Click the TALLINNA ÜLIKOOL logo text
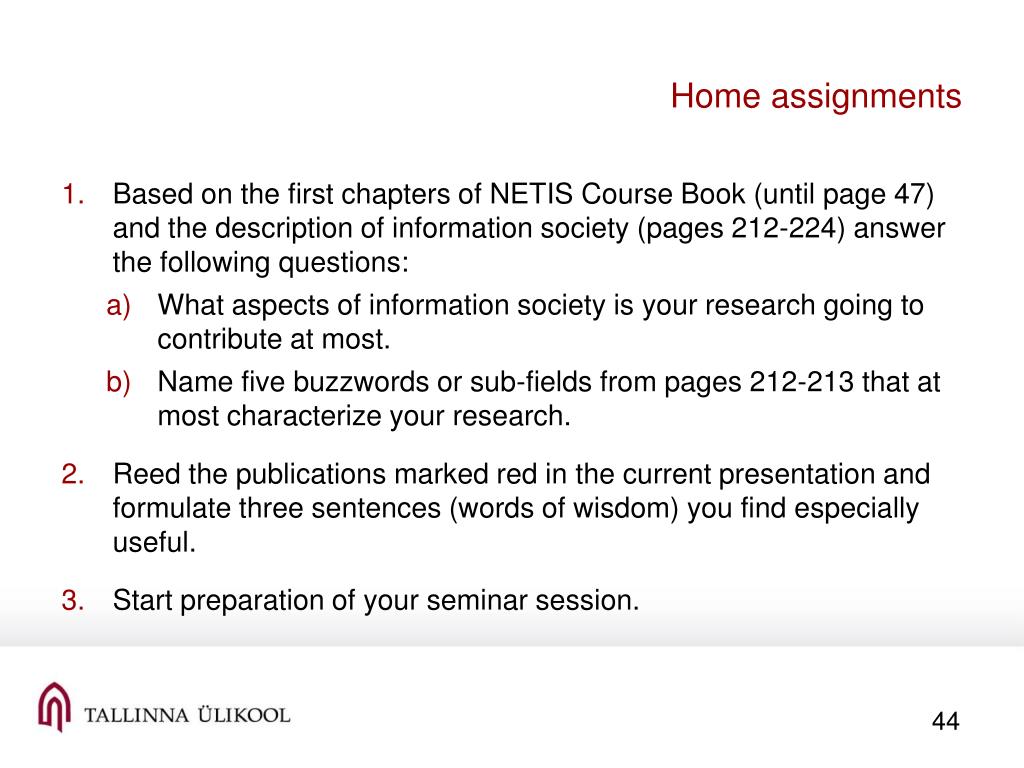Screen dimensions: 1024x768 187,714
